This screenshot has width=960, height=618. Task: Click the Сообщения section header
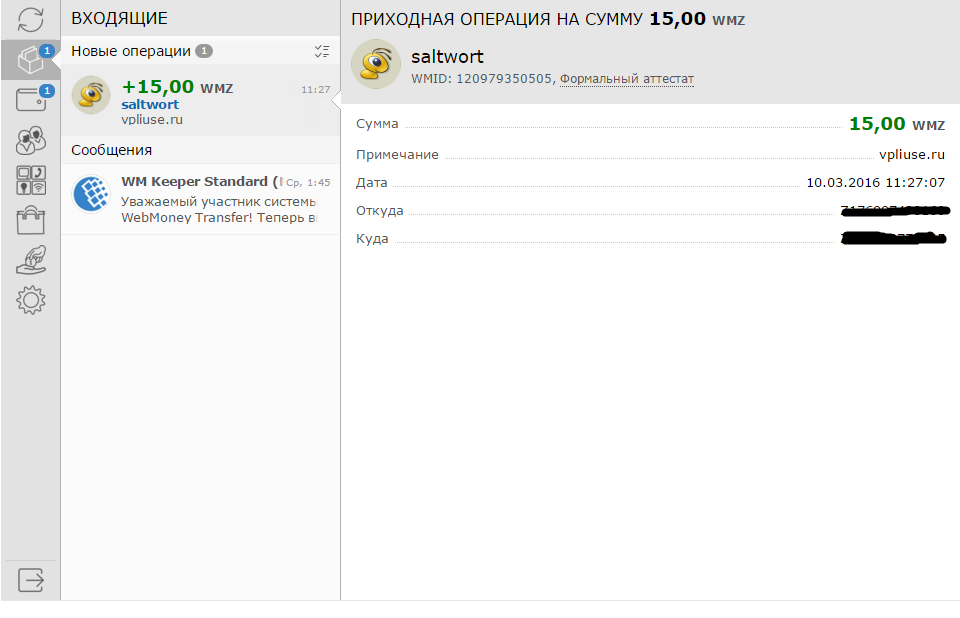[x=111, y=150]
